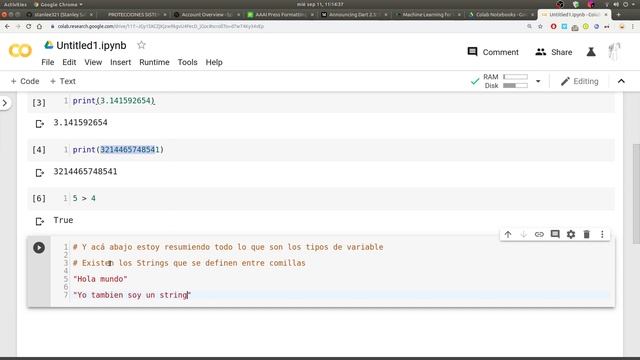The height and width of the screenshot is (360, 640).
Task: Click the clock in top bar
Action: coord(320,4)
